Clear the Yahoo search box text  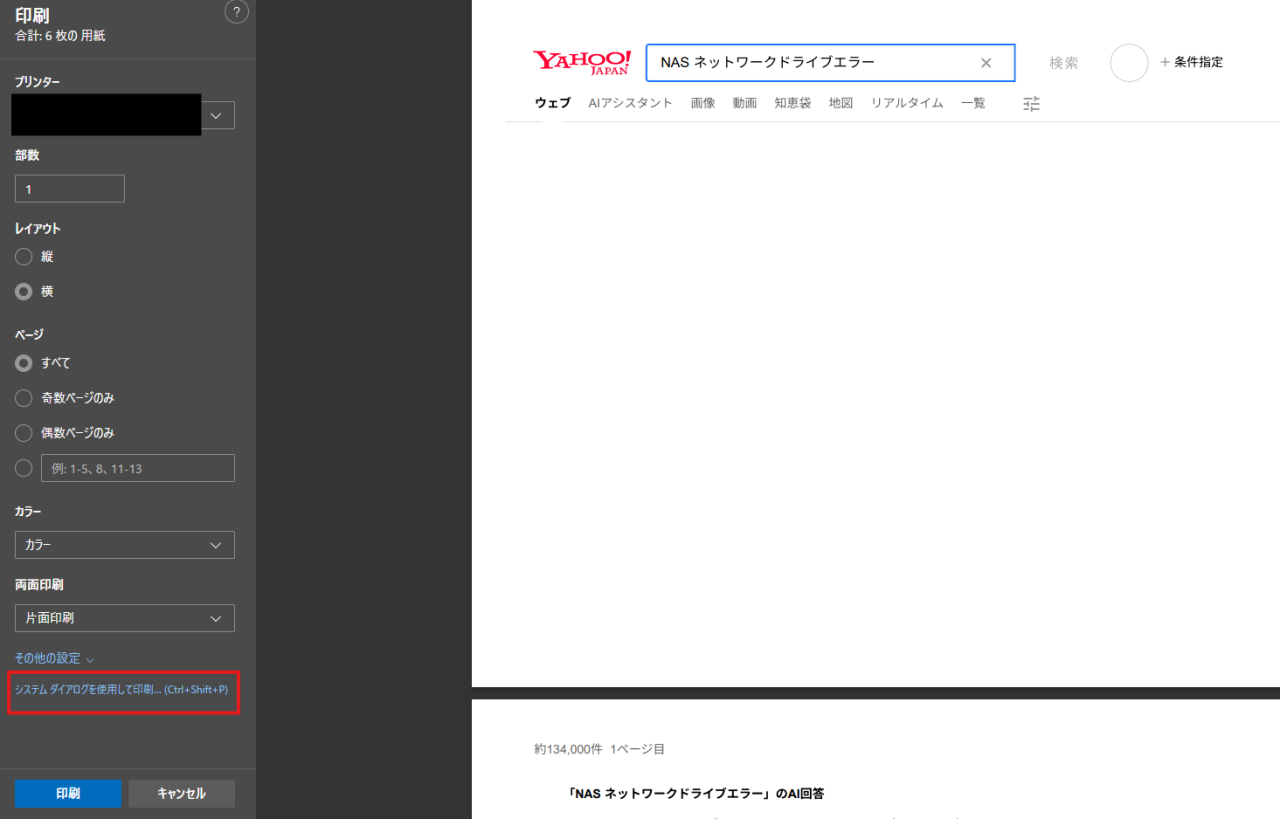click(985, 63)
